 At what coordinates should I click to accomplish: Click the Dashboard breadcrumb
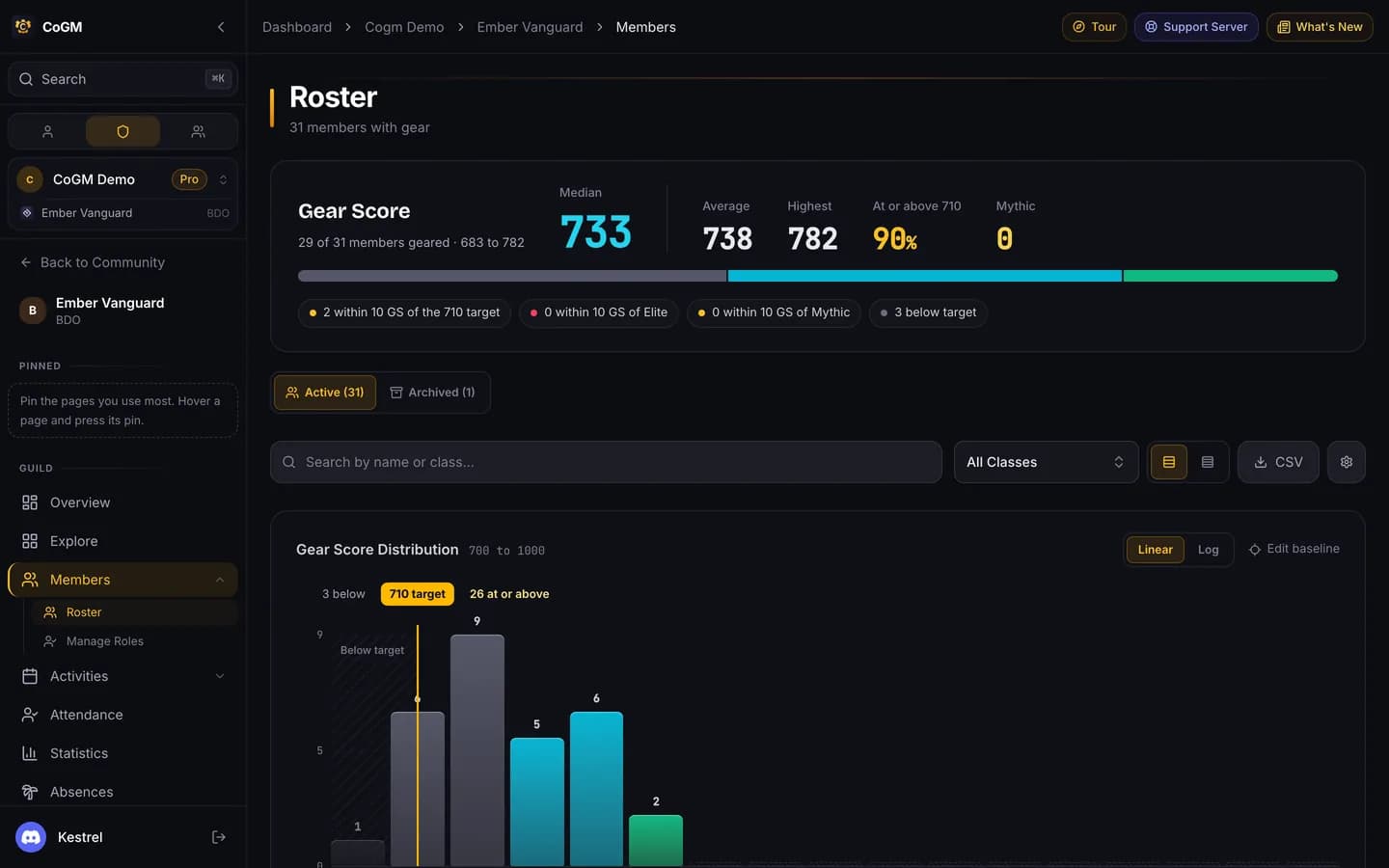pos(297,27)
